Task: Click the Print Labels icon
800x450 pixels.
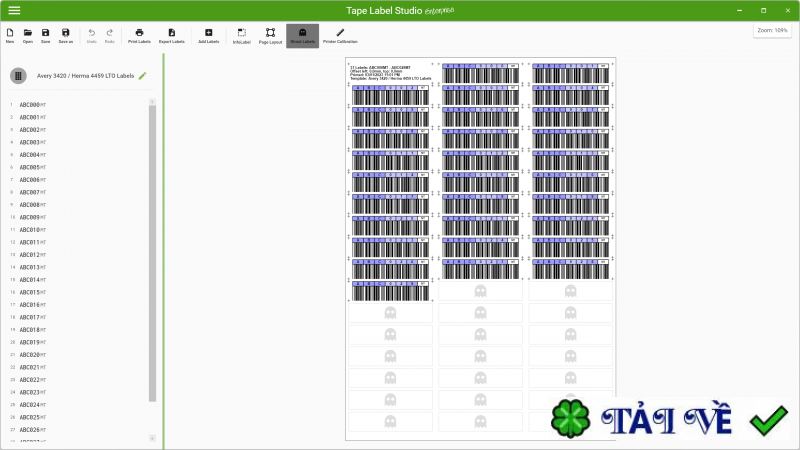Action: (139, 35)
